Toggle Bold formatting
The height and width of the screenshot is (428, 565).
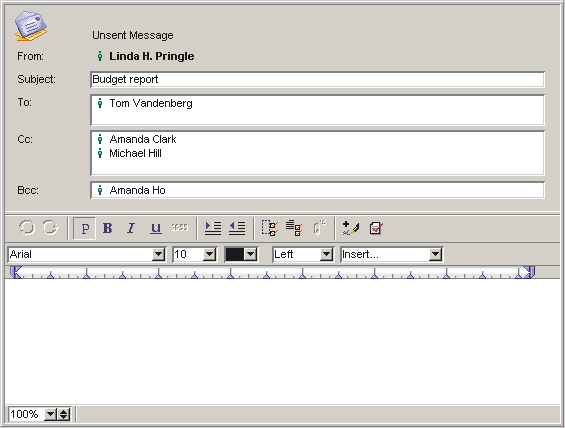point(107,228)
